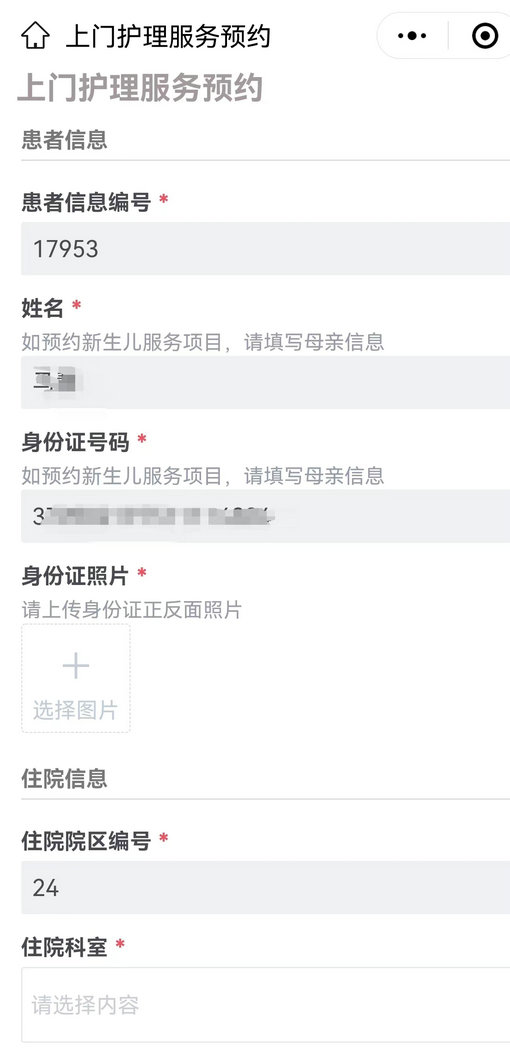Select the 患者信息 section header

point(64,140)
